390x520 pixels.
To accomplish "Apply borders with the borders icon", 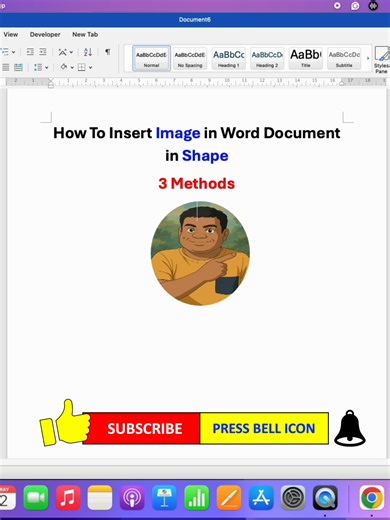I will pos(82,67).
